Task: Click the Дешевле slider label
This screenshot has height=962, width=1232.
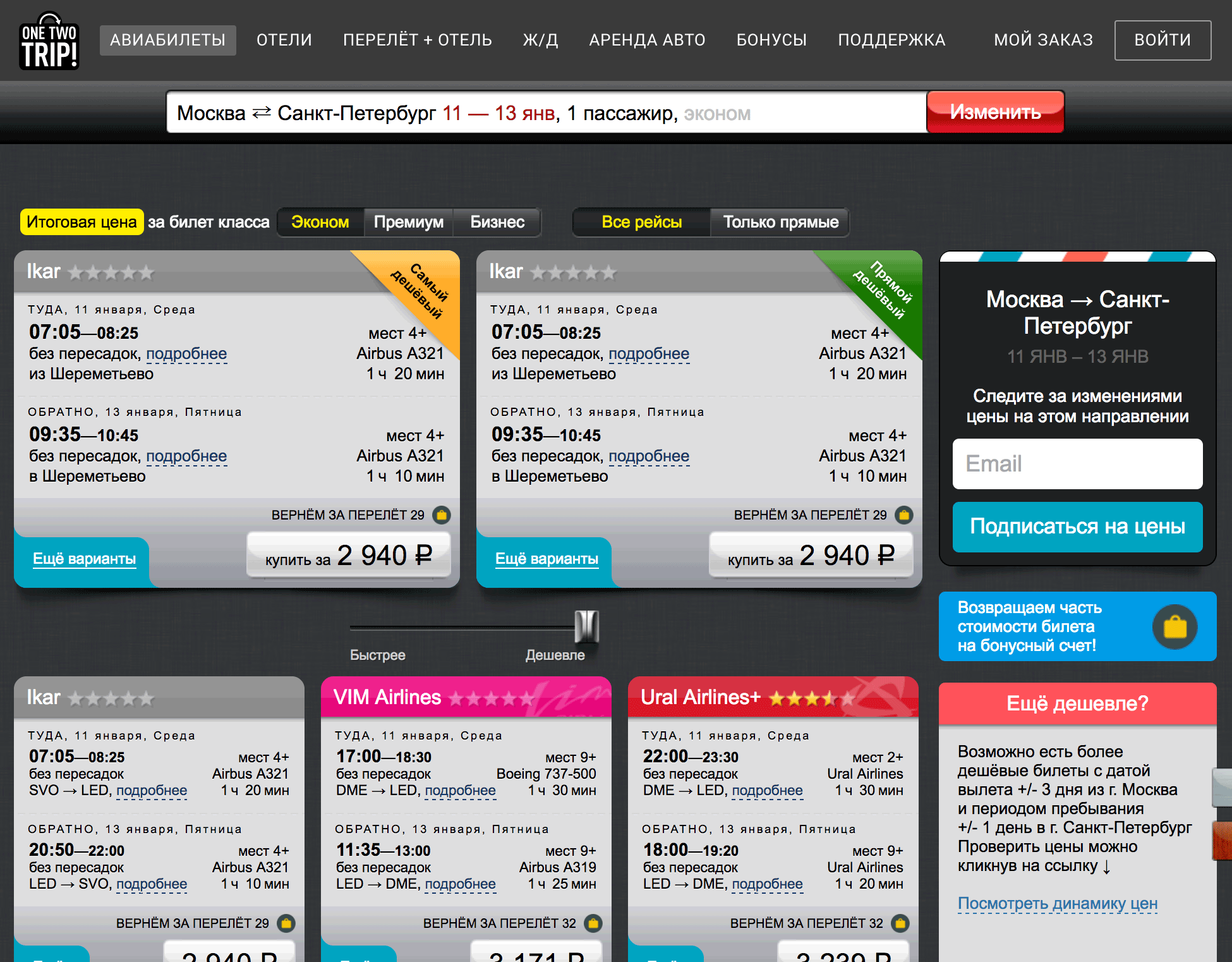Action: pos(555,655)
